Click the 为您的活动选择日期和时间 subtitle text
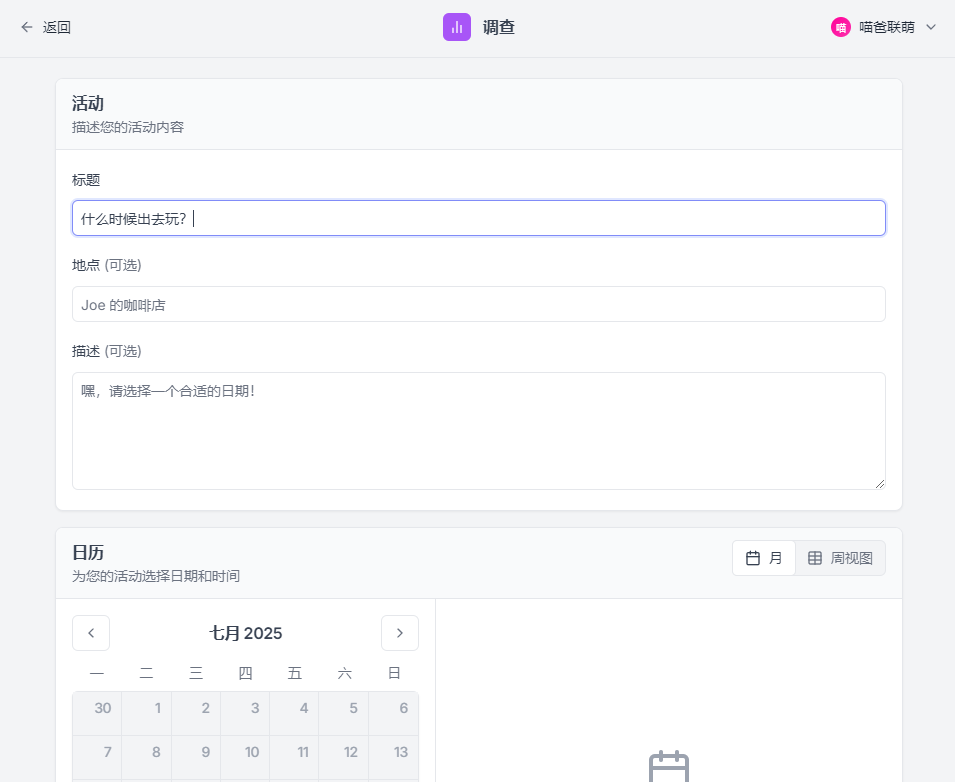This screenshot has height=782, width=955. tap(156, 576)
